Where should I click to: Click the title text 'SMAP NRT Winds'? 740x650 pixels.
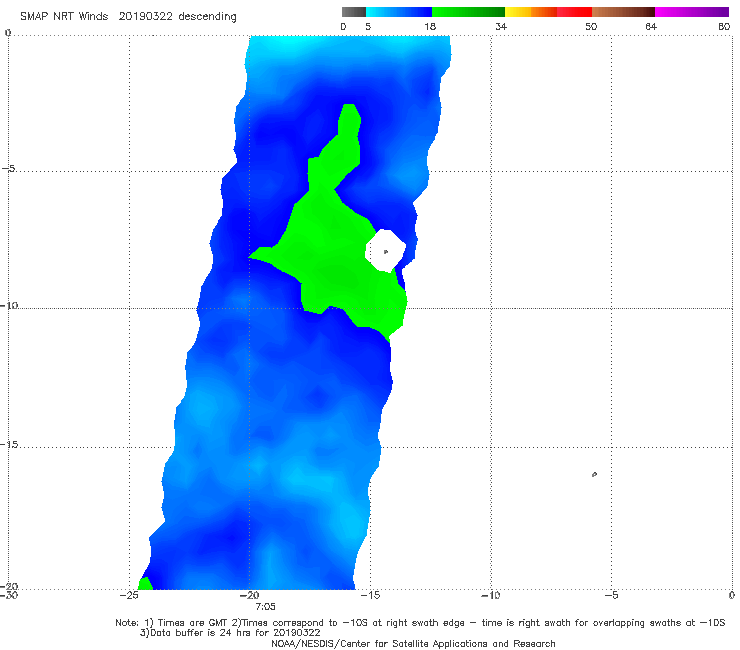point(64,17)
